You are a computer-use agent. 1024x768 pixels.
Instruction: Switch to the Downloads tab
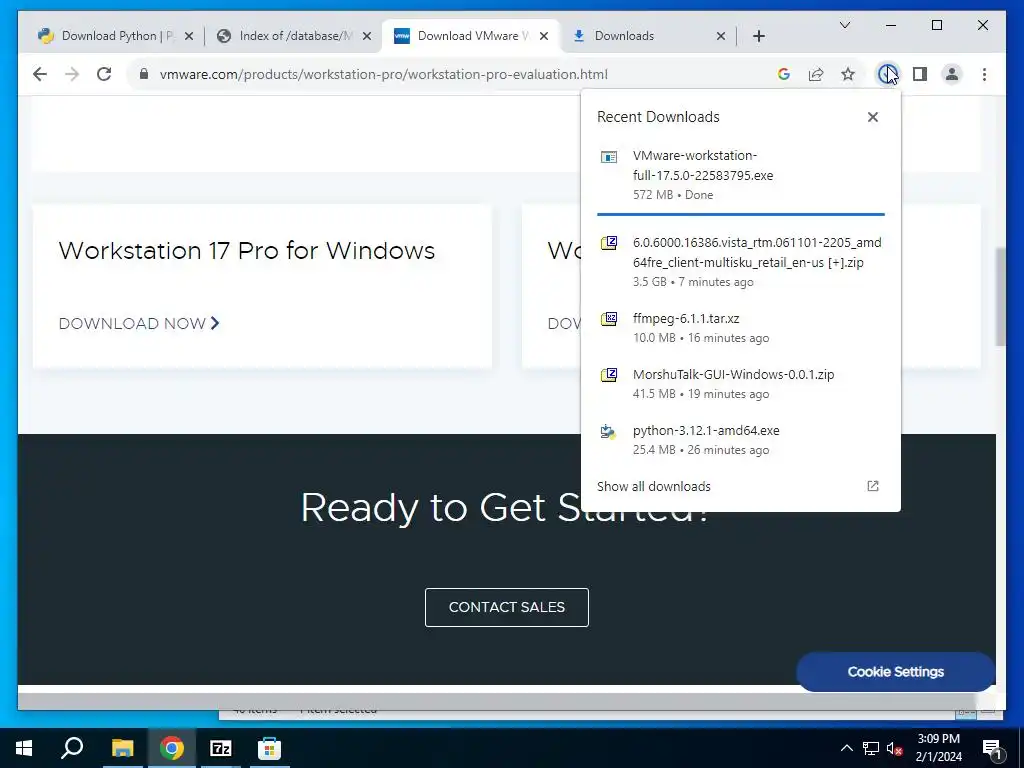648,36
